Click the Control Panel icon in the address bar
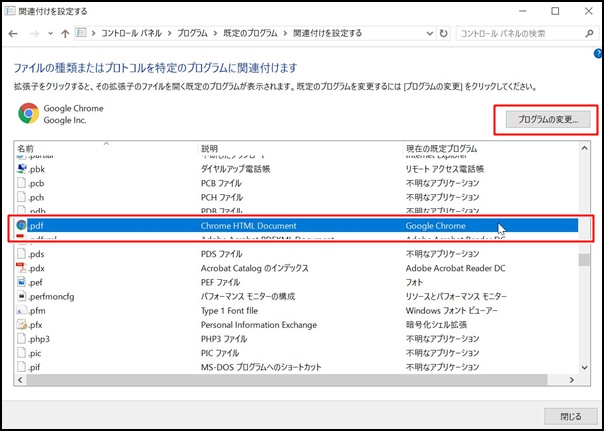Image resolution: width=604 pixels, height=431 pixels. [81, 34]
